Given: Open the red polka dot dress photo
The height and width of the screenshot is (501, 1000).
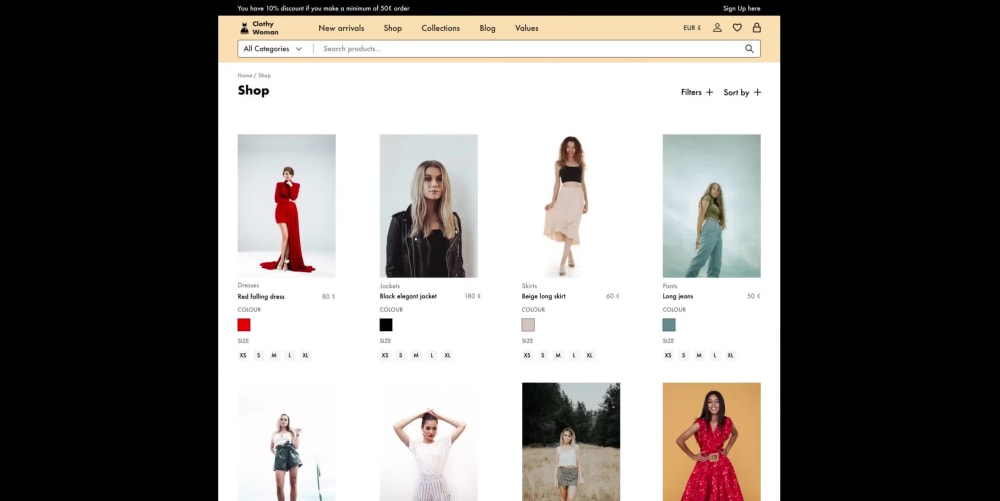Looking at the screenshot, I should (x=712, y=442).
